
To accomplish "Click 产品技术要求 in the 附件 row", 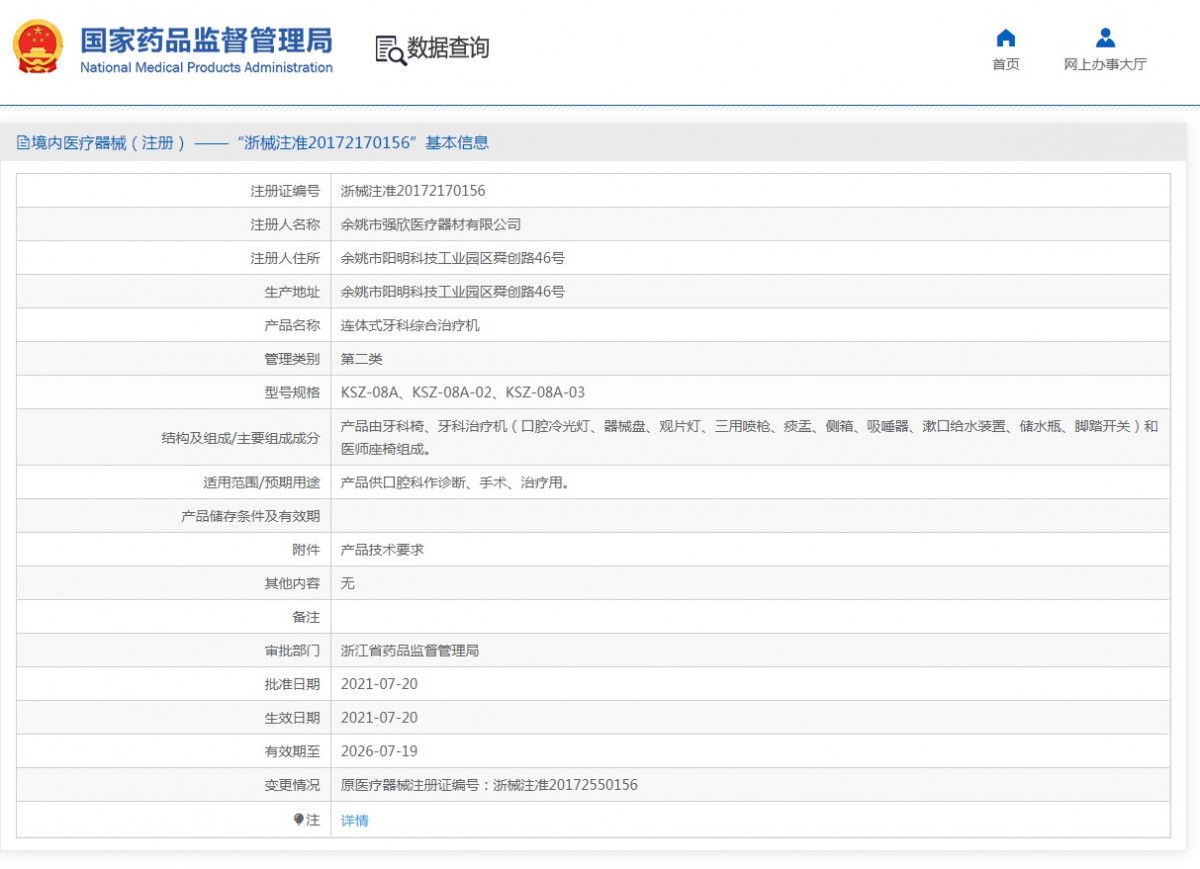I will point(382,550).
